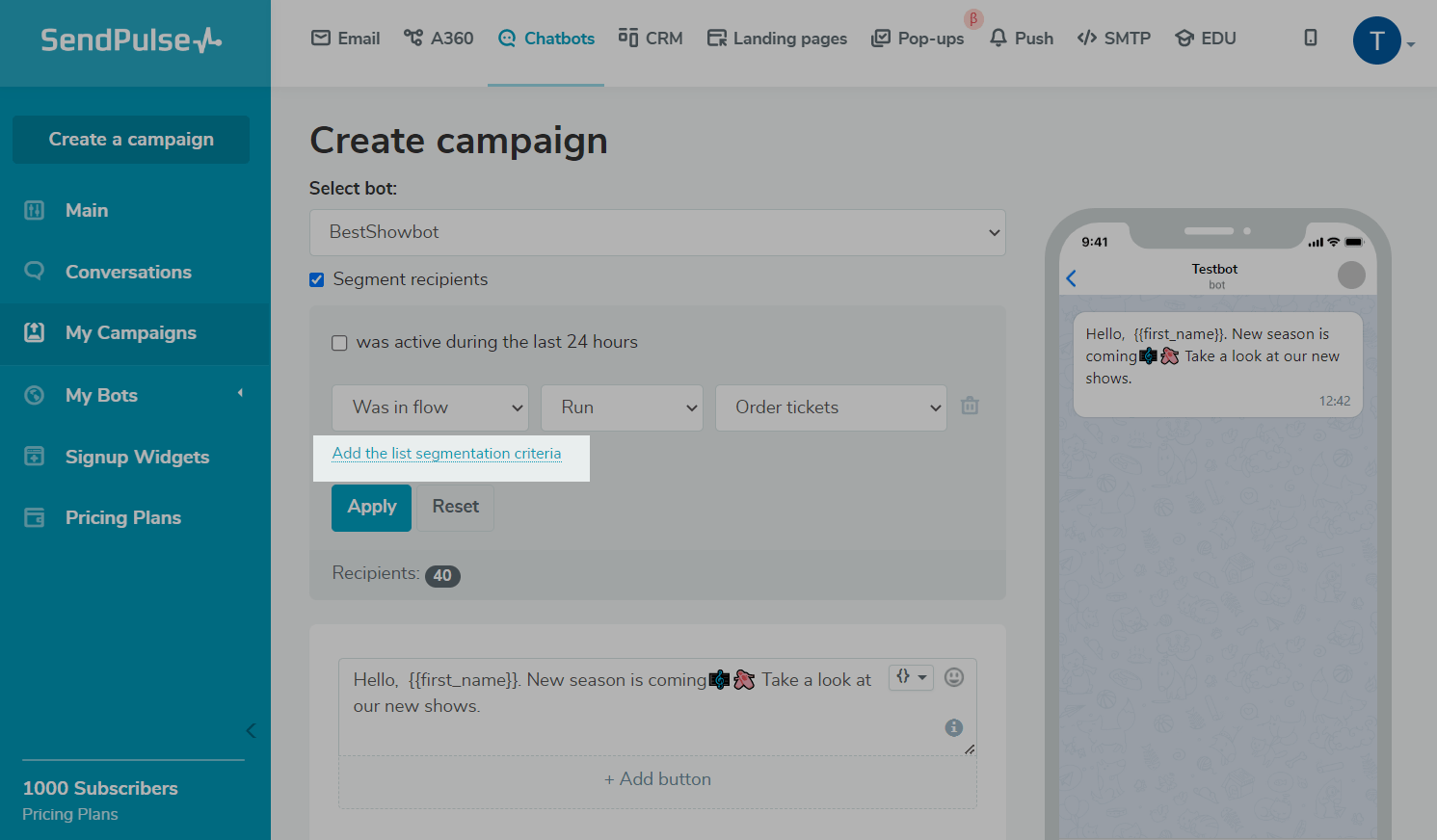Viewport: 1437px width, 840px height.
Task: Click the Pricing Plans link below subscribers
Action: point(69,814)
